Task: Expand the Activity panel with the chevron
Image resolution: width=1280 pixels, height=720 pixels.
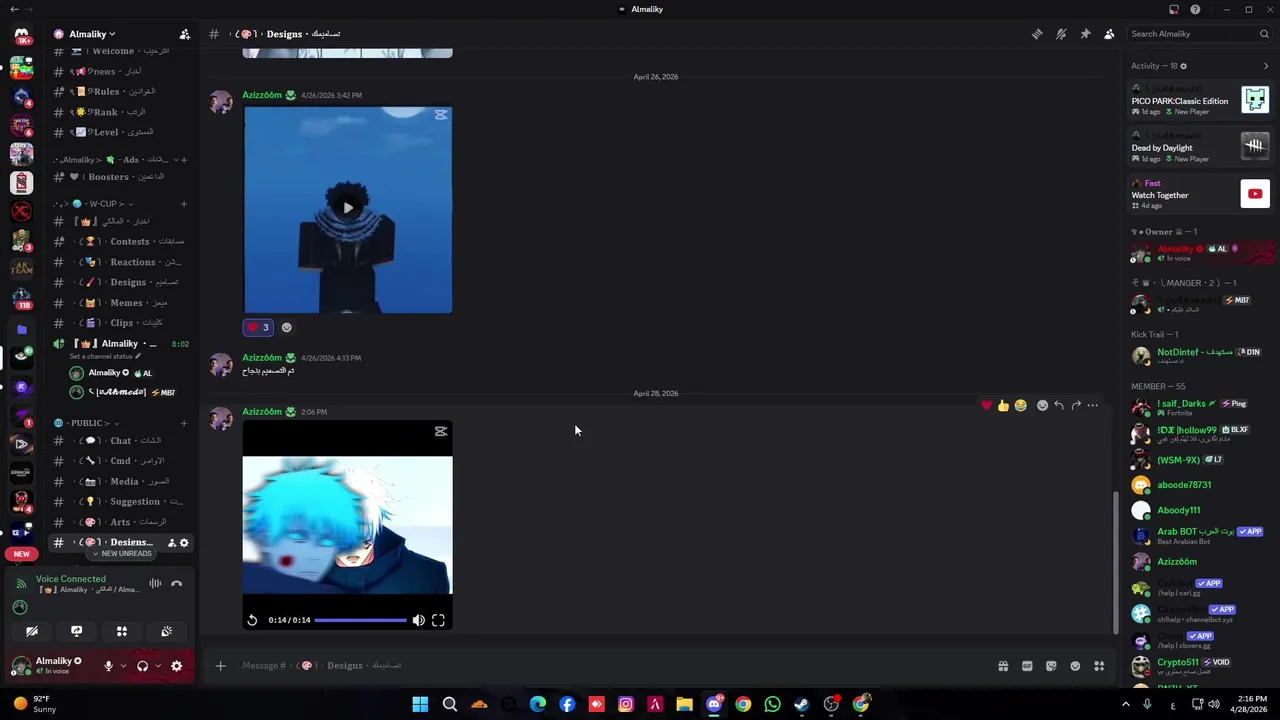Action: point(1266,66)
